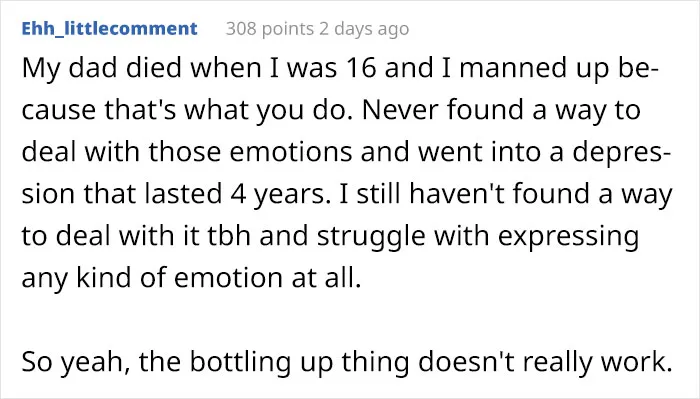Click 'any kind of emotion at all.' line

(x=191, y=278)
